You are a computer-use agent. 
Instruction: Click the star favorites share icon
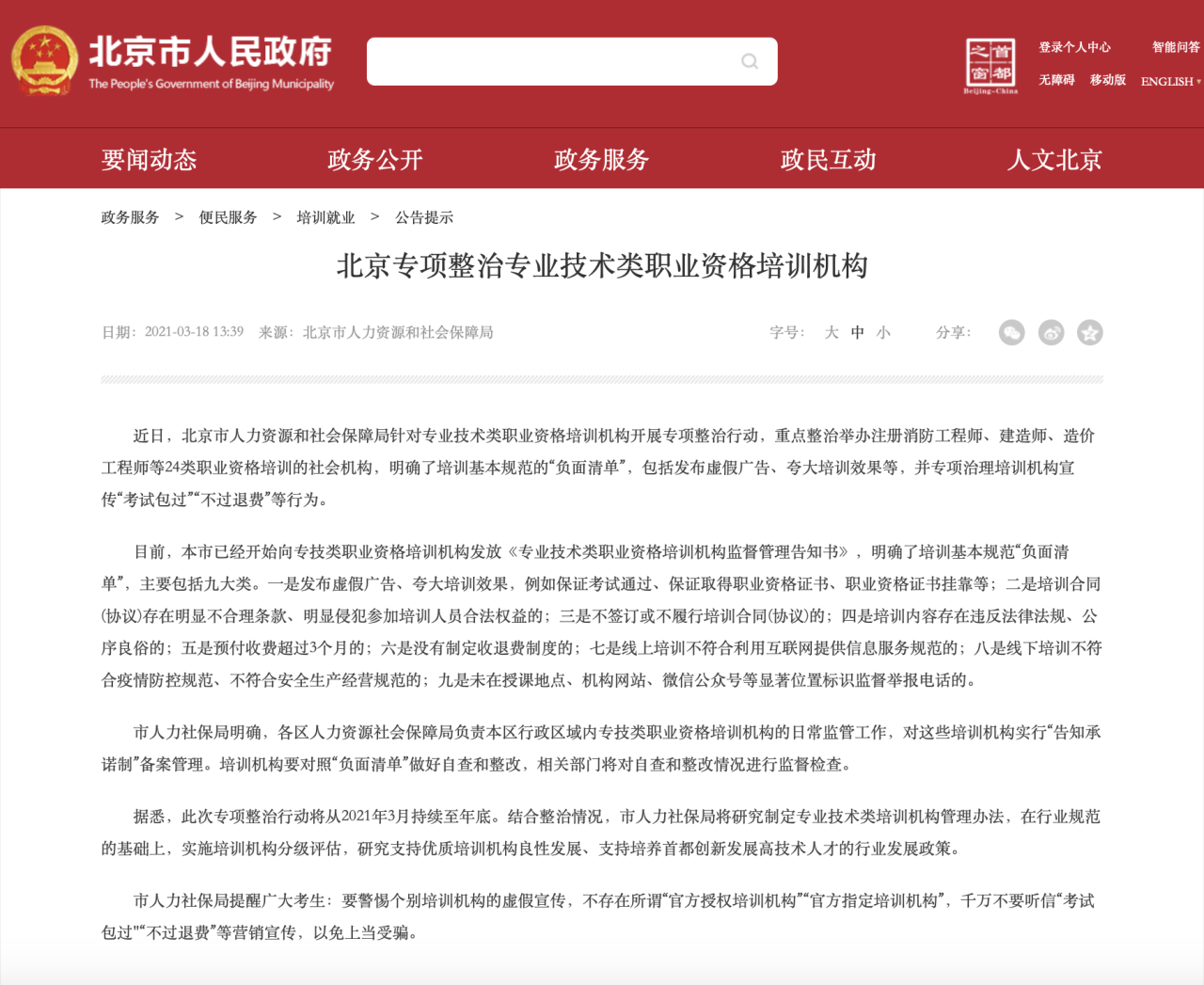coord(1089,332)
